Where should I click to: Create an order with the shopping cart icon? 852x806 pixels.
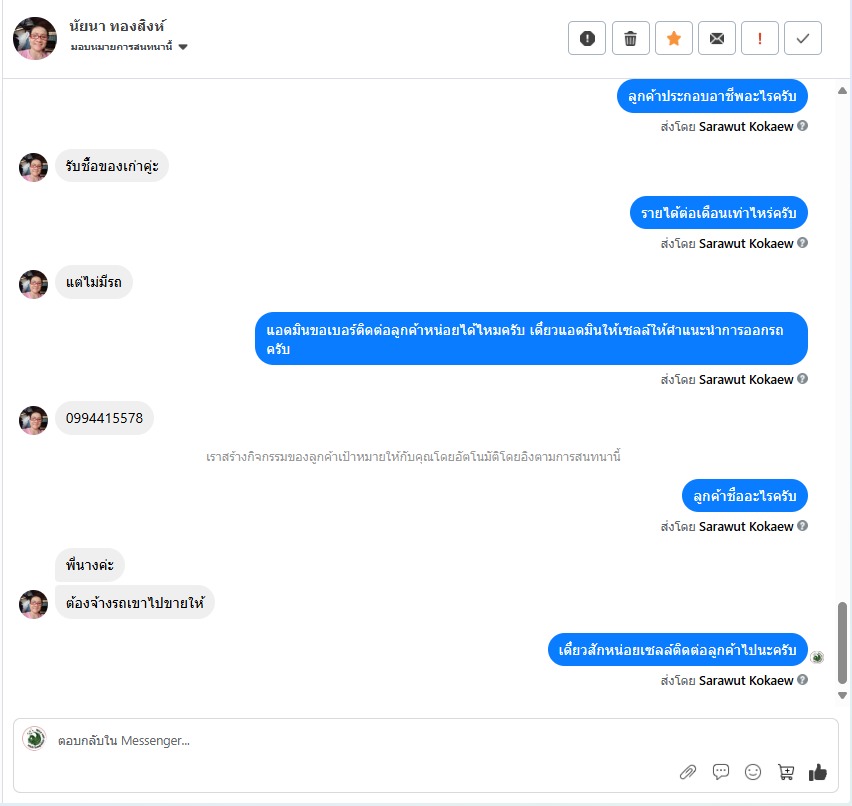[786, 772]
